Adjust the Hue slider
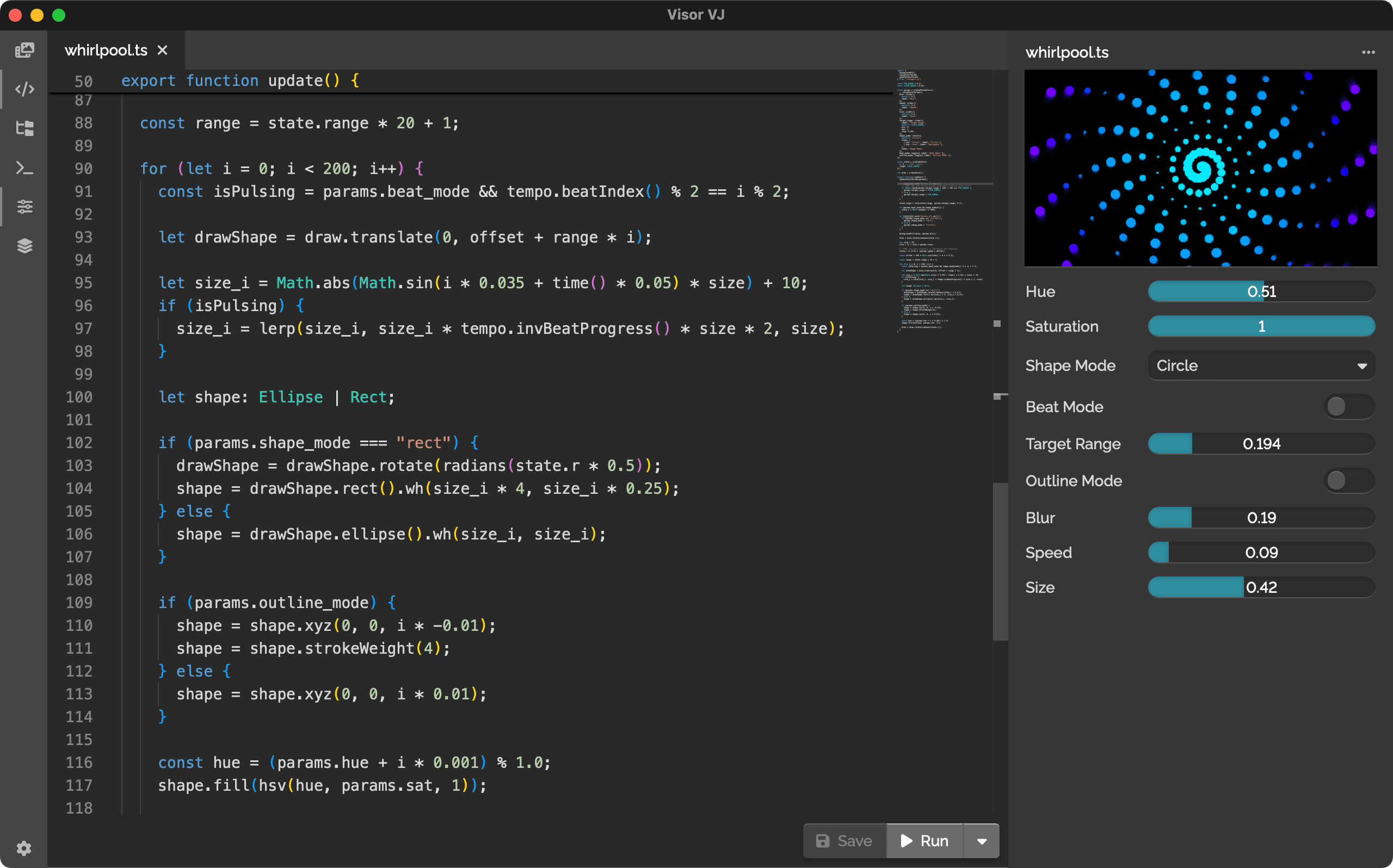The width and height of the screenshot is (1393, 868). point(1261,292)
